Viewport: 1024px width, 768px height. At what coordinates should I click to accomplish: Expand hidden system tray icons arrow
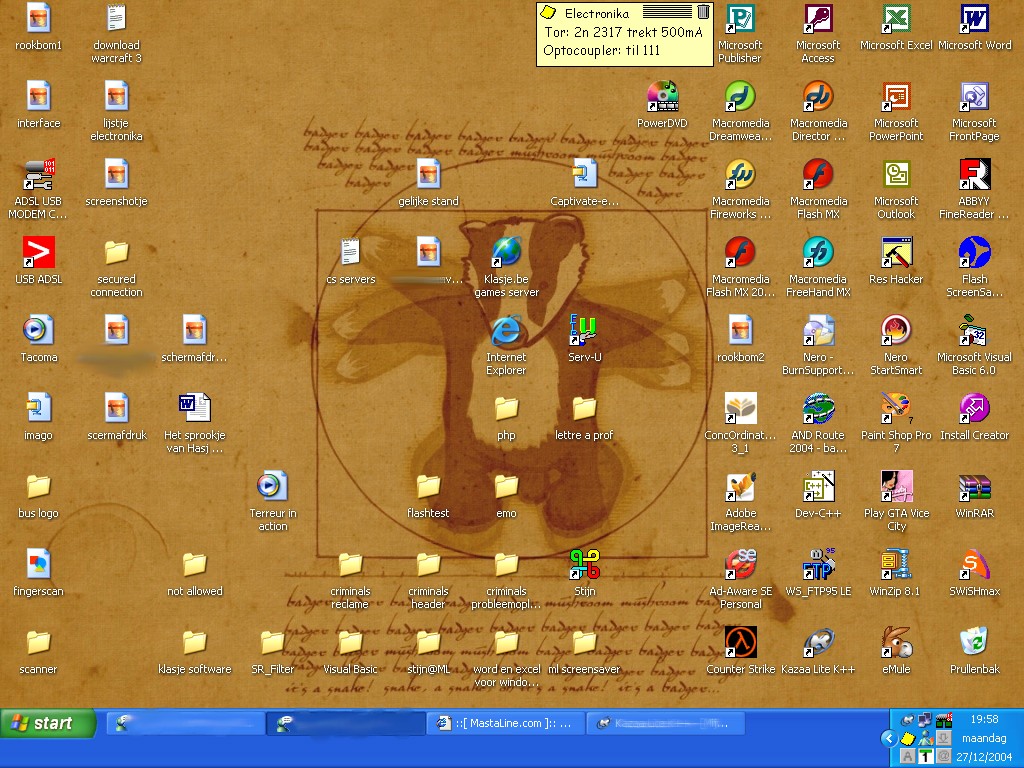pos(888,738)
